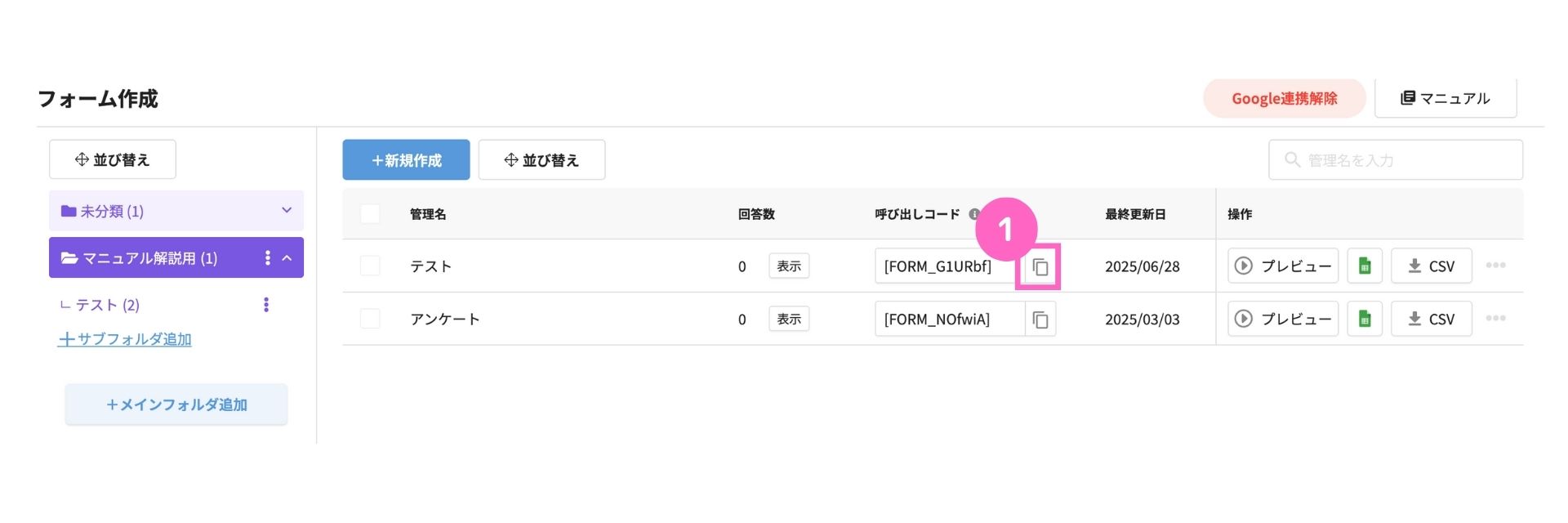1568x523 pixels.
Task: Expand the 未分類 folder chevron
Action: point(287,211)
